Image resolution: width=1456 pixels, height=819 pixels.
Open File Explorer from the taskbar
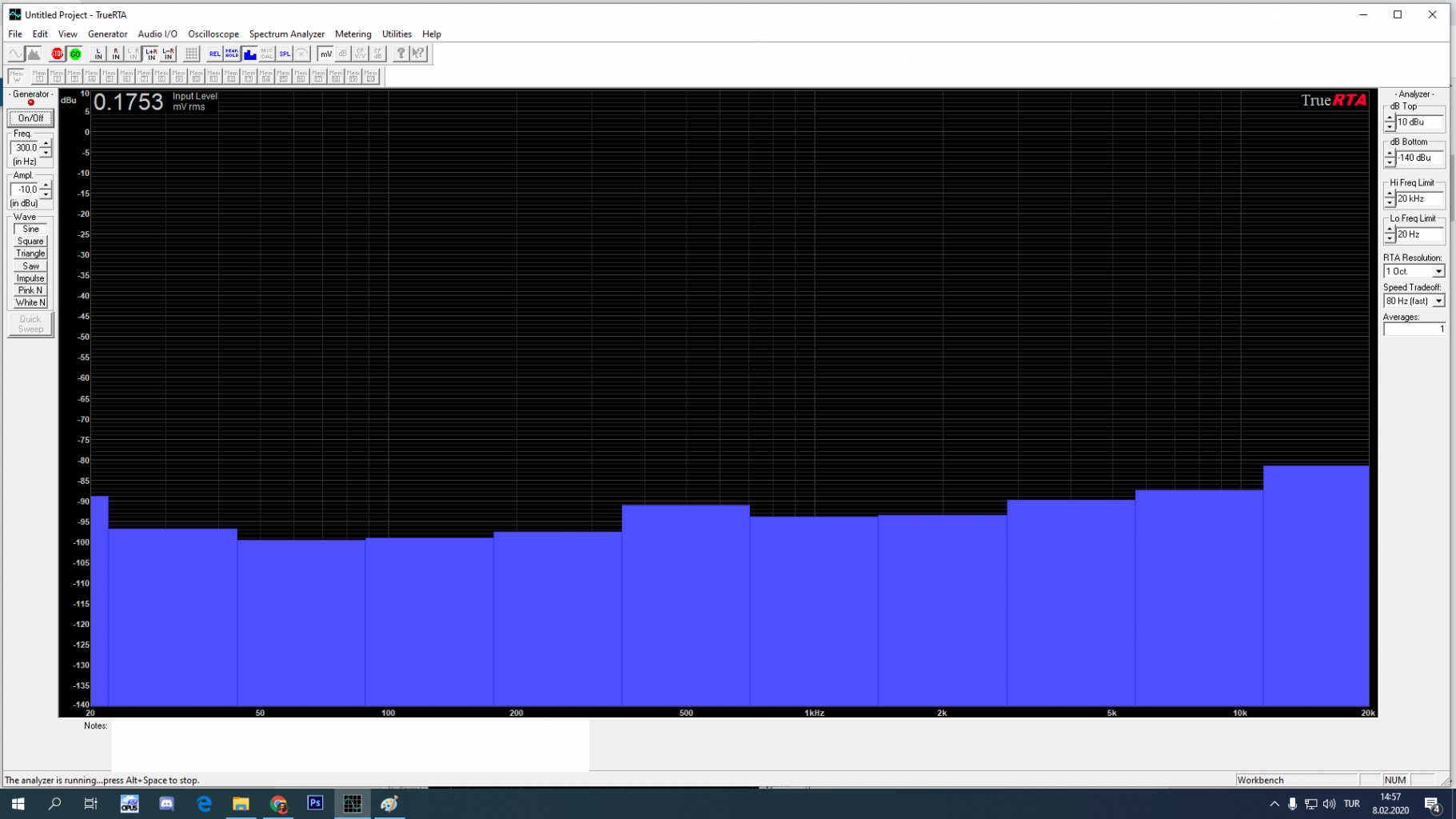tap(241, 803)
